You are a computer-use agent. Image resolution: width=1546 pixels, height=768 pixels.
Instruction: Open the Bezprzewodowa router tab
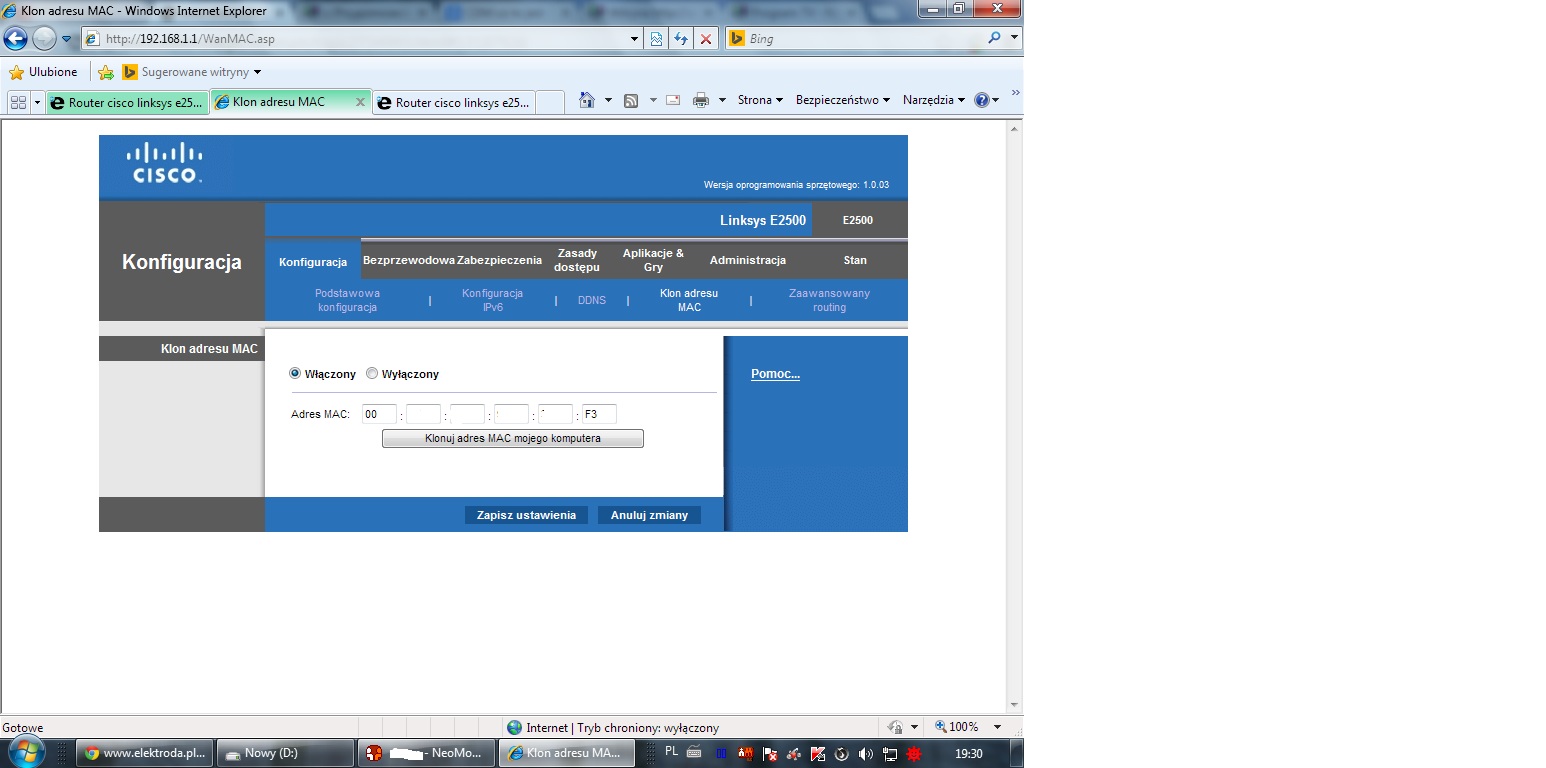coord(409,260)
